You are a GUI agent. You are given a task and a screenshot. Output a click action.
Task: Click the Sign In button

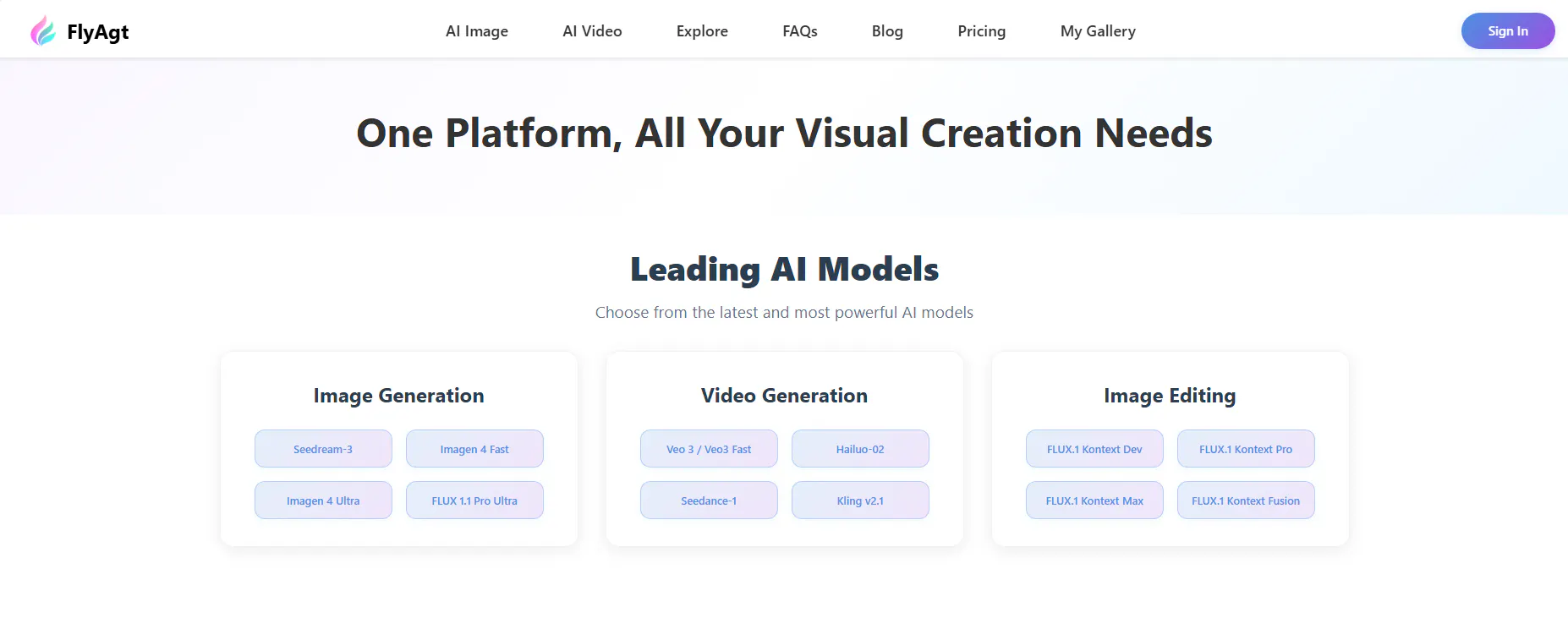1508,31
